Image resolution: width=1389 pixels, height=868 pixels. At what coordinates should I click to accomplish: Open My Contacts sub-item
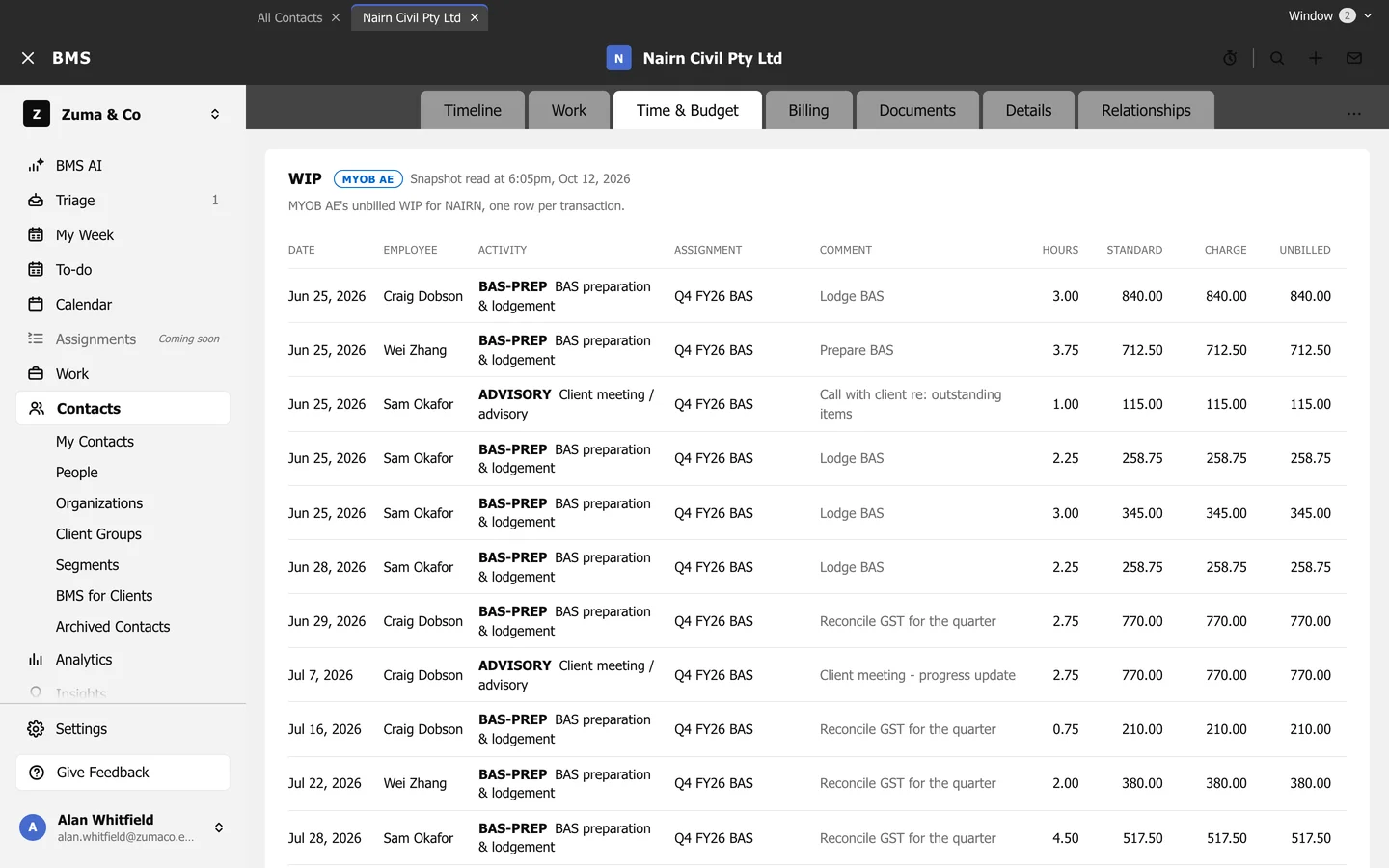click(95, 442)
